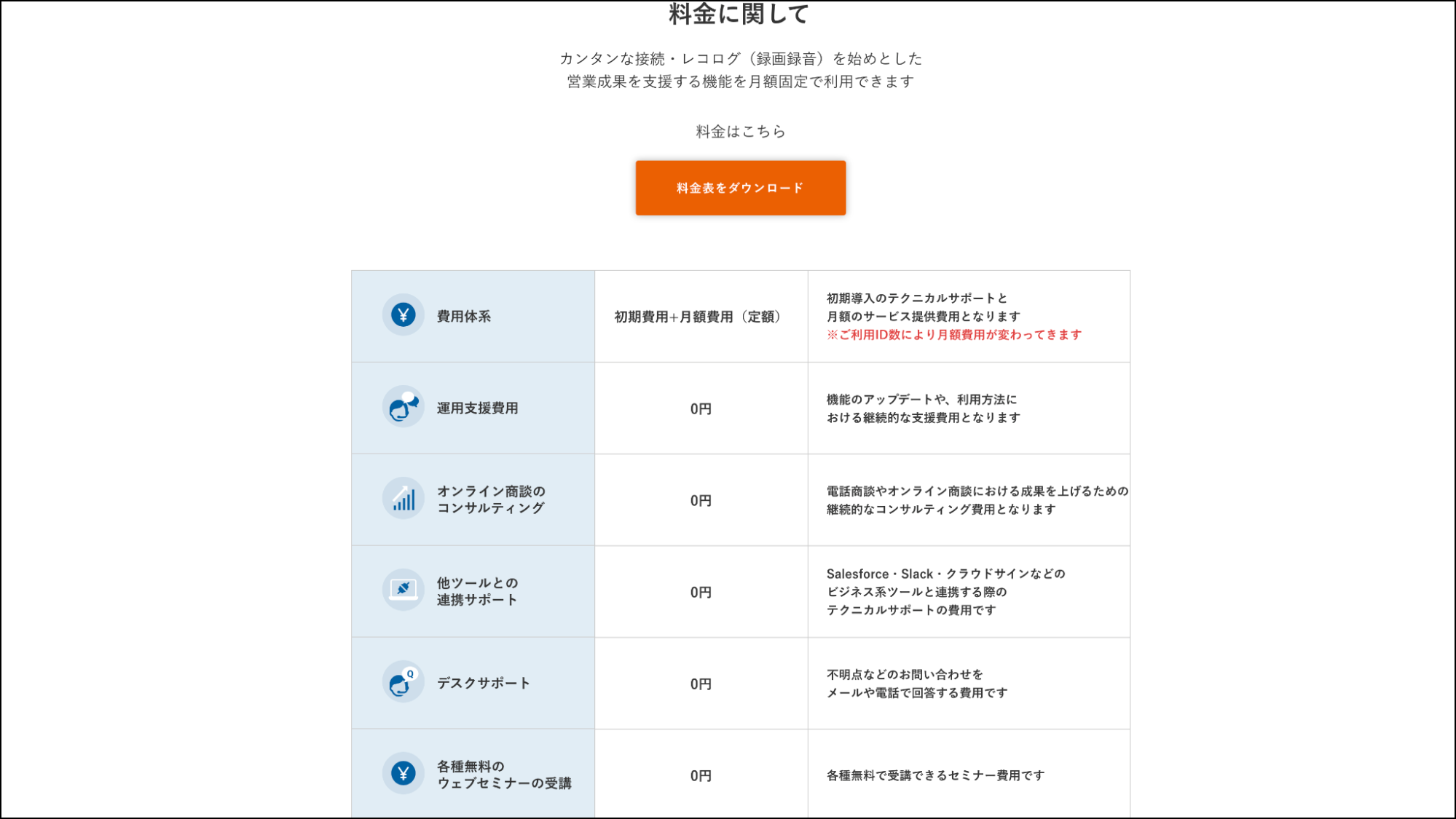Image resolution: width=1456 pixels, height=819 pixels.
Task: Click the plug icon next to 他ツールとの連携サポート
Action: [x=402, y=590]
